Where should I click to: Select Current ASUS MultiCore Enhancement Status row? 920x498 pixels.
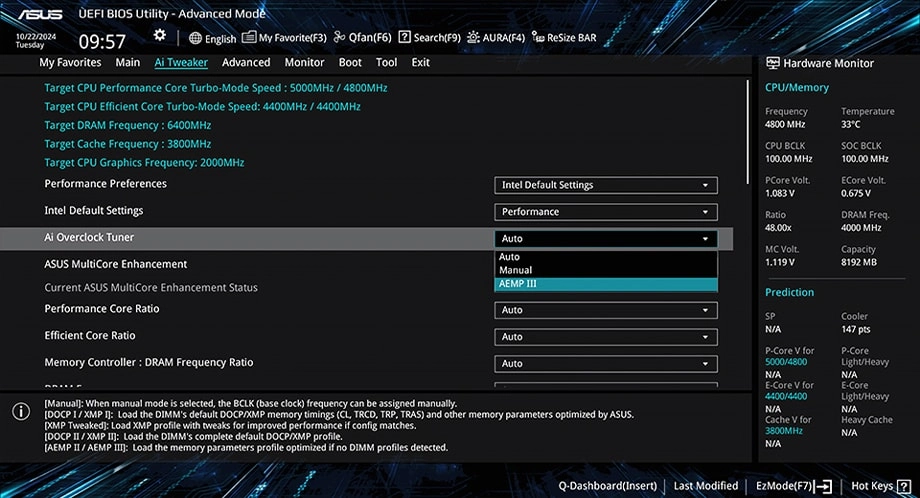pos(151,287)
